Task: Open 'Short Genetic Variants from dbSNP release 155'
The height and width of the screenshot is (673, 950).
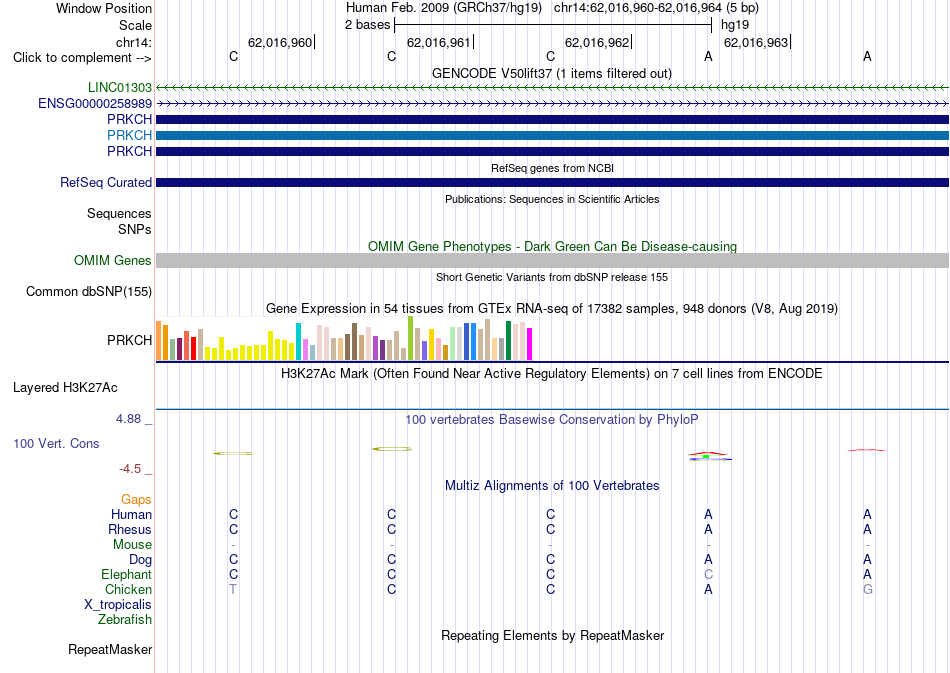Action: [x=552, y=277]
